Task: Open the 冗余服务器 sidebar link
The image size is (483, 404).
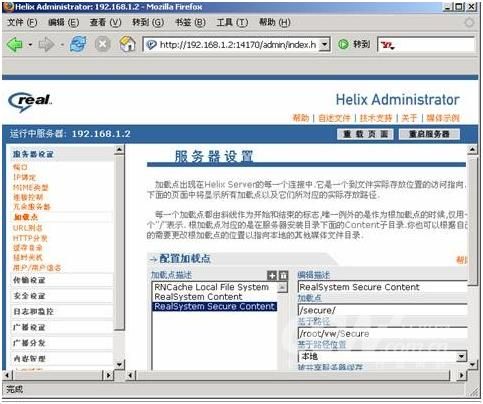Action: (x=32, y=207)
